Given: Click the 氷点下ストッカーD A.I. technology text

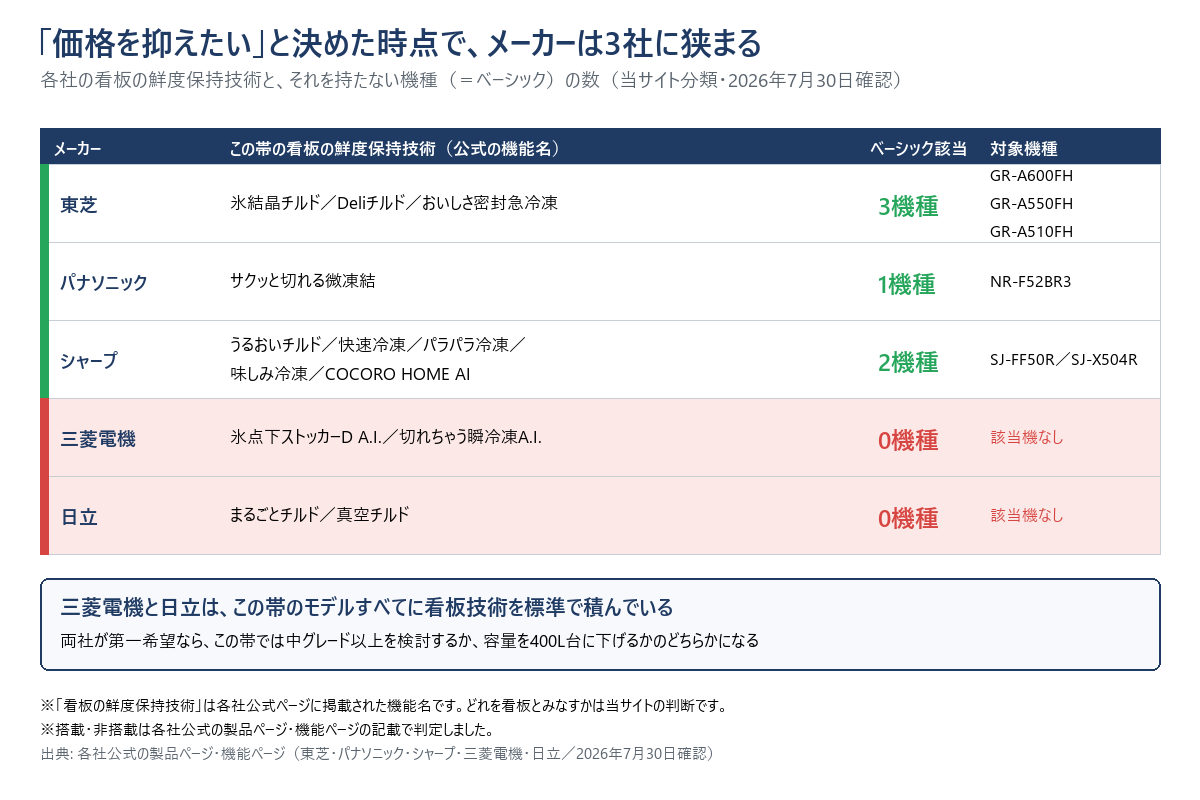Looking at the screenshot, I should pyautogui.click(x=386, y=437).
